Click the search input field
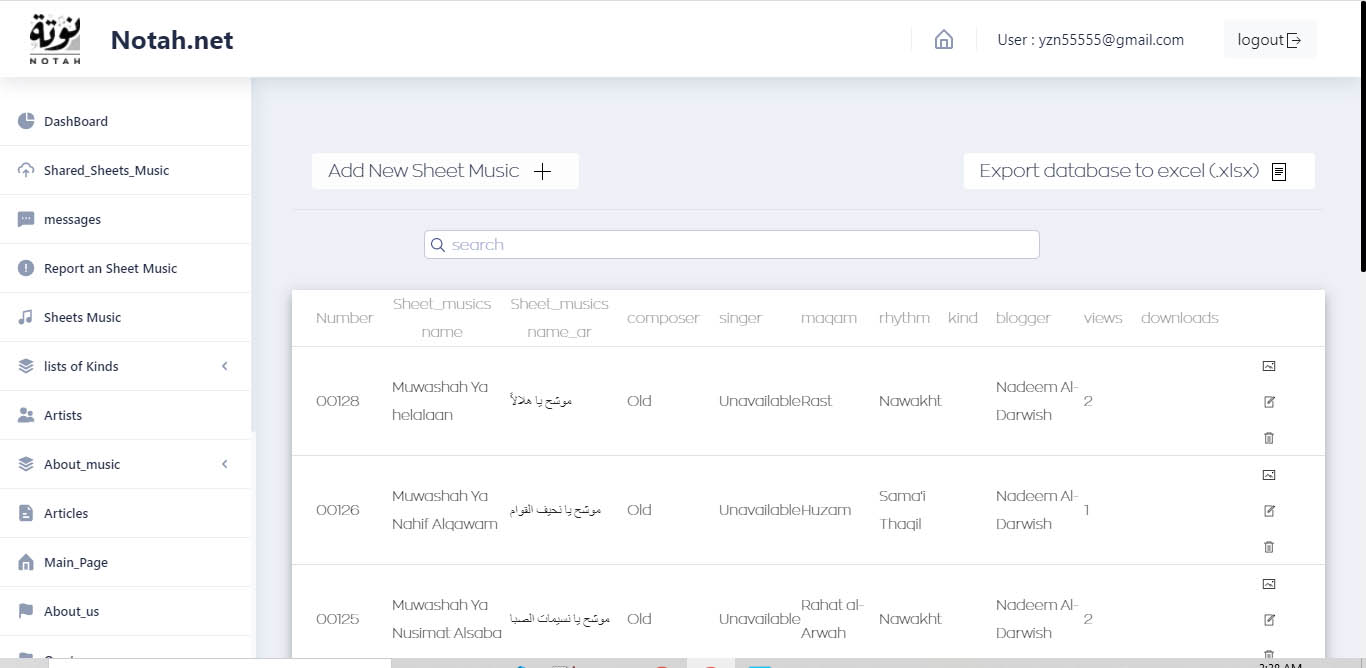The width and height of the screenshot is (1366, 668). coord(740,245)
